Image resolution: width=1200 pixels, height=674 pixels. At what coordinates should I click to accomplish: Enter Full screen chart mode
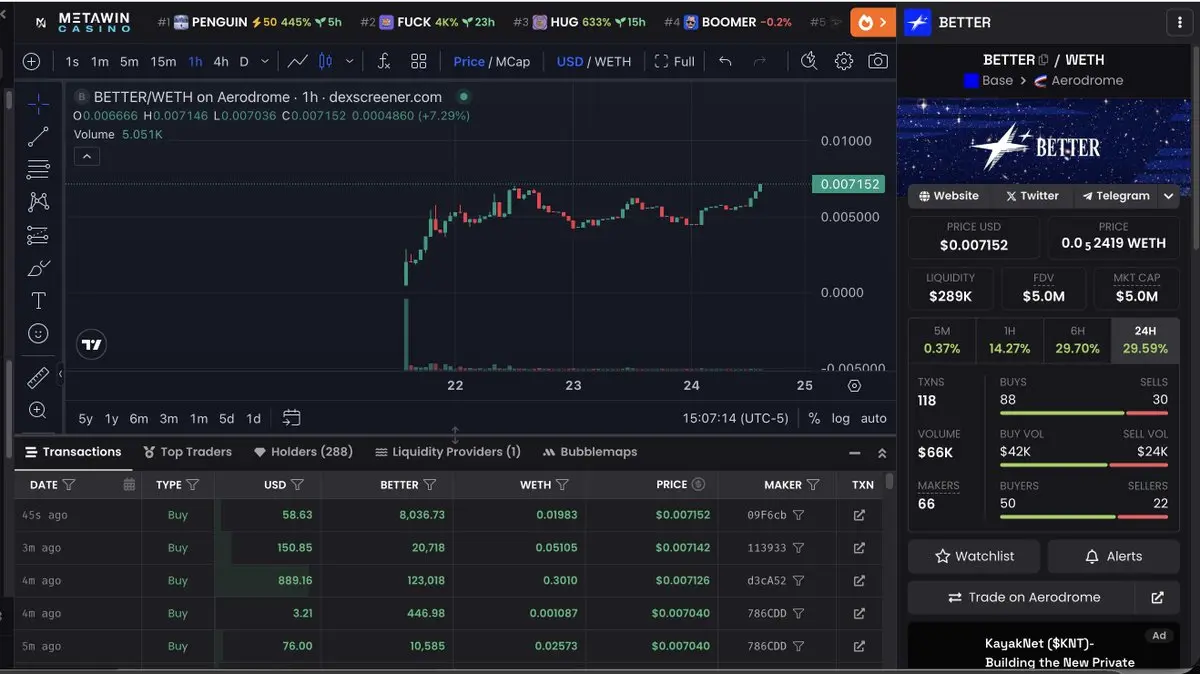click(675, 61)
